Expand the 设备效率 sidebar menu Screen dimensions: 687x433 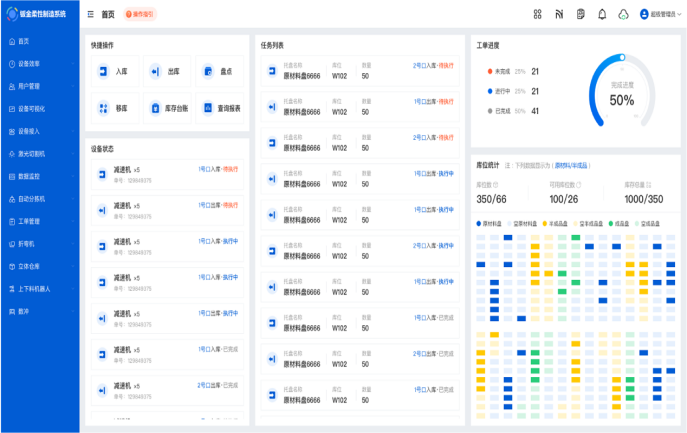click(x=40, y=63)
